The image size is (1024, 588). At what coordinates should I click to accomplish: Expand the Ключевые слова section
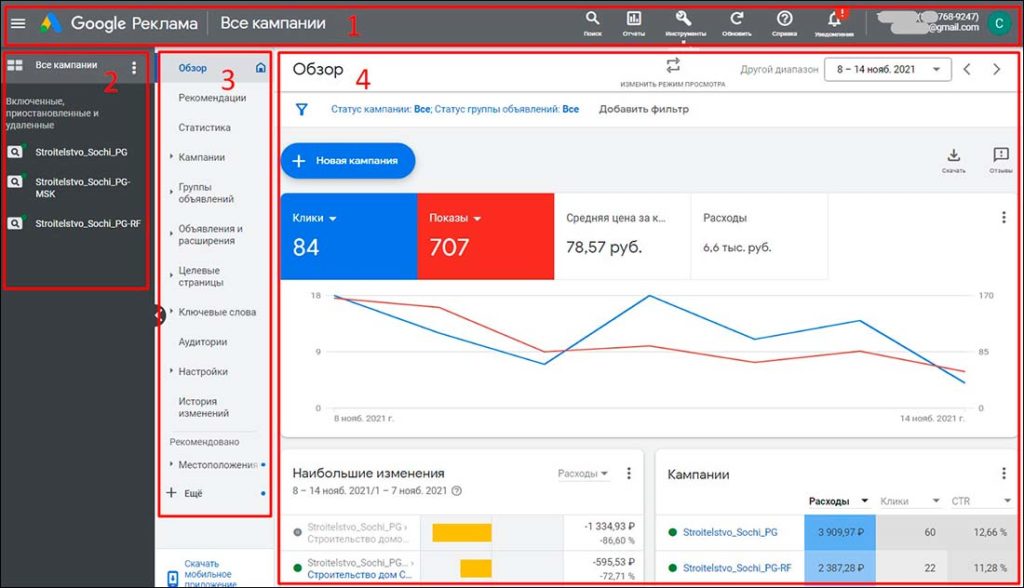pyautogui.click(x=171, y=312)
